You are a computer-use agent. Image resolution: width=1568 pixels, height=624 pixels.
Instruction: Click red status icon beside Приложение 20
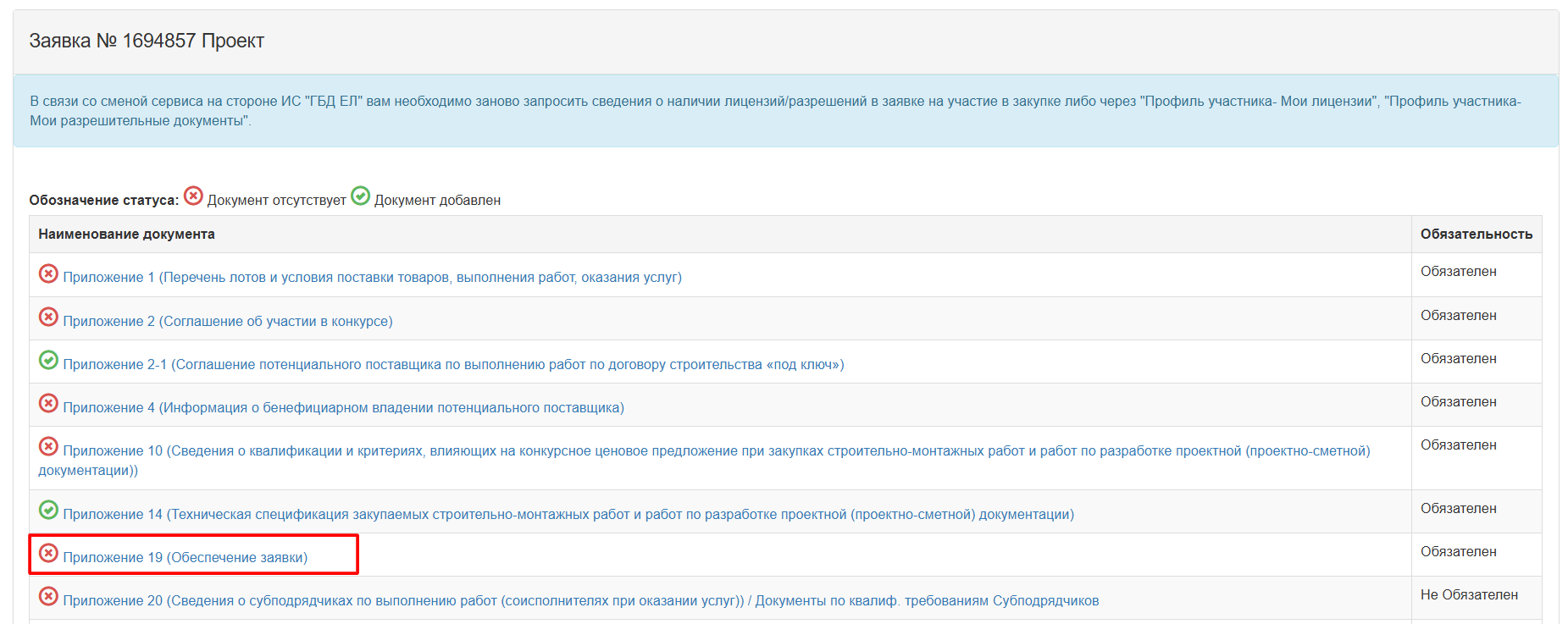tap(48, 597)
